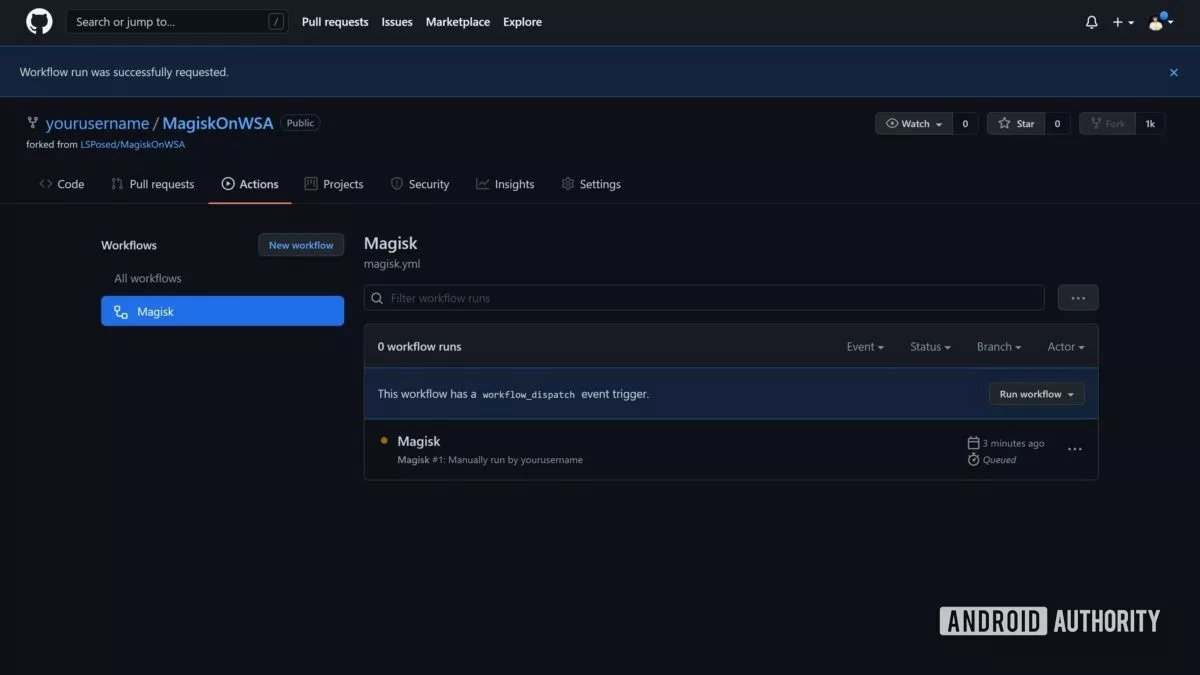The width and height of the screenshot is (1200, 675).
Task: Switch to the Insights tab
Action: (505, 184)
